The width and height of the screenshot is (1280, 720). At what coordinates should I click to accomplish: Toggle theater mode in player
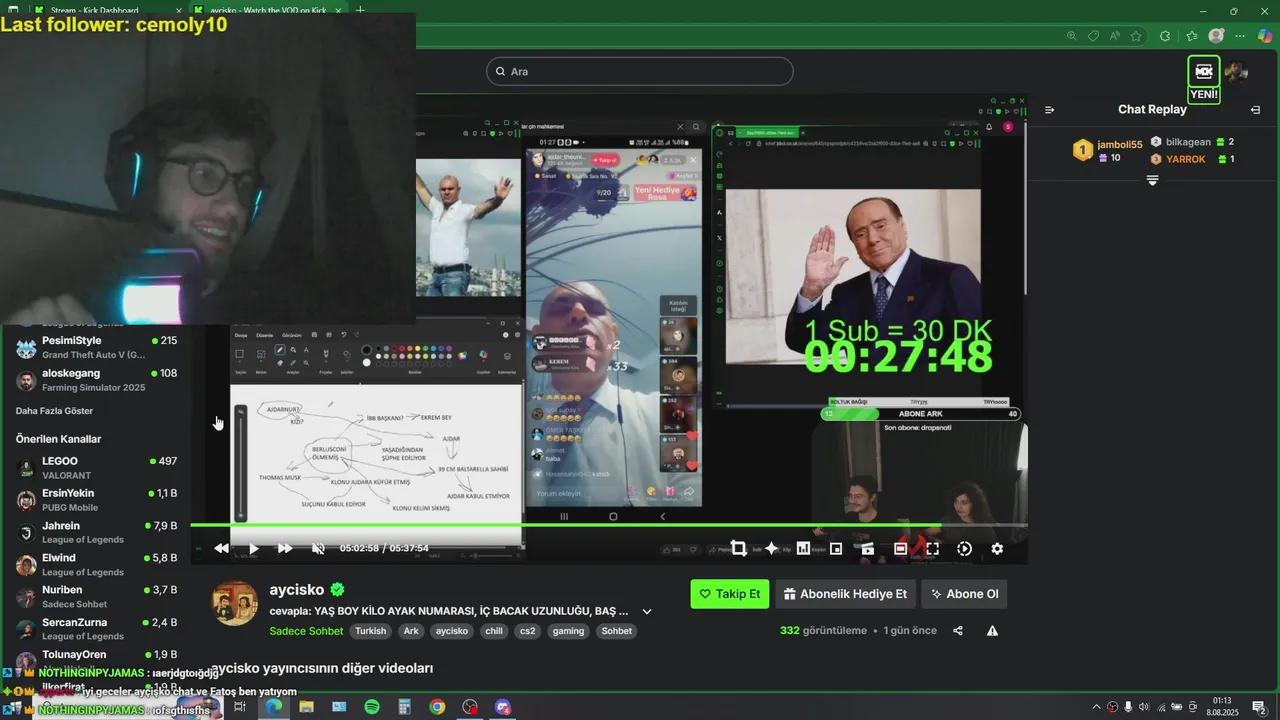click(x=900, y=548)
